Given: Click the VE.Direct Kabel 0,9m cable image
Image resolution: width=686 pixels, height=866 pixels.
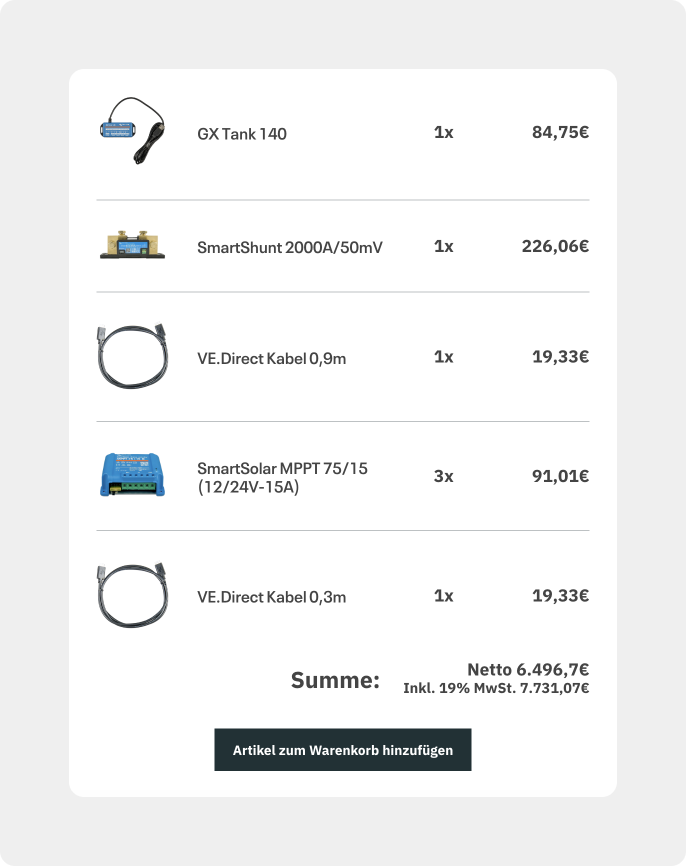Looking at the screenshot, I should [133, 357].
